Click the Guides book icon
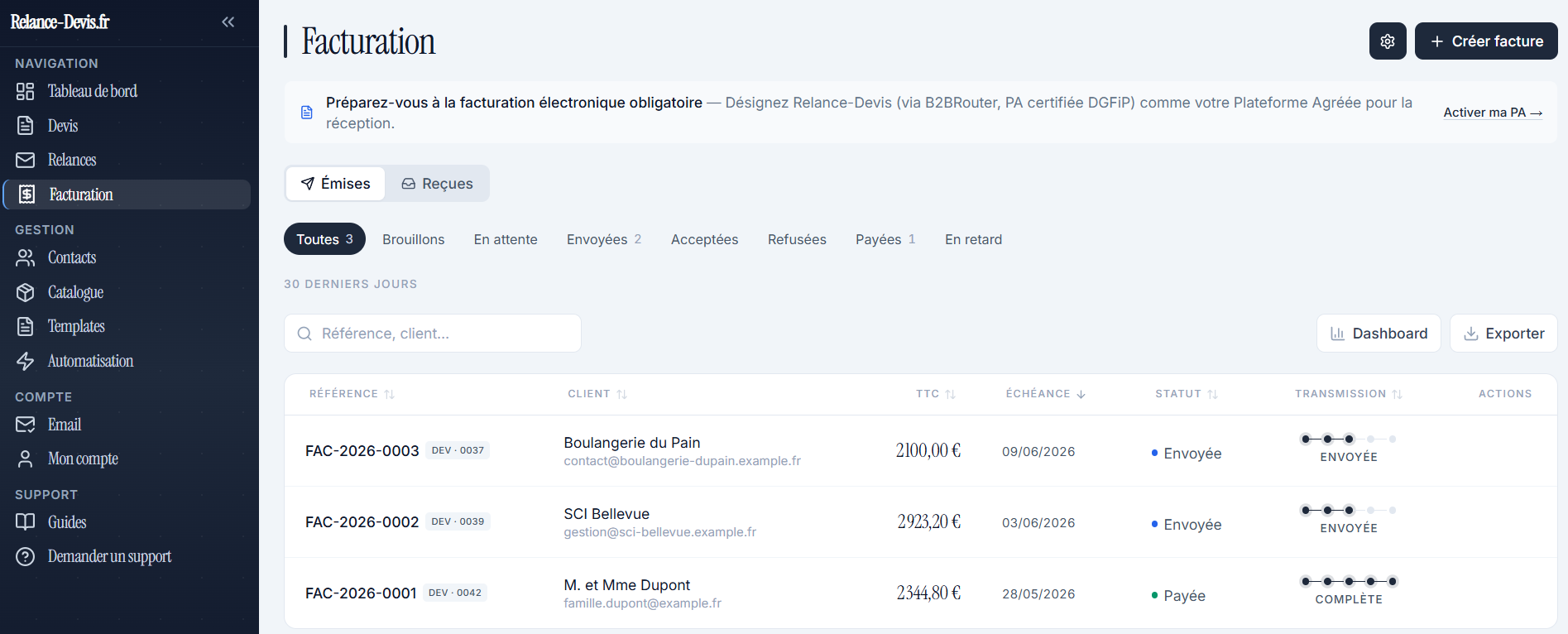This screenshot has width=1568, height=634. click(26, 522)
